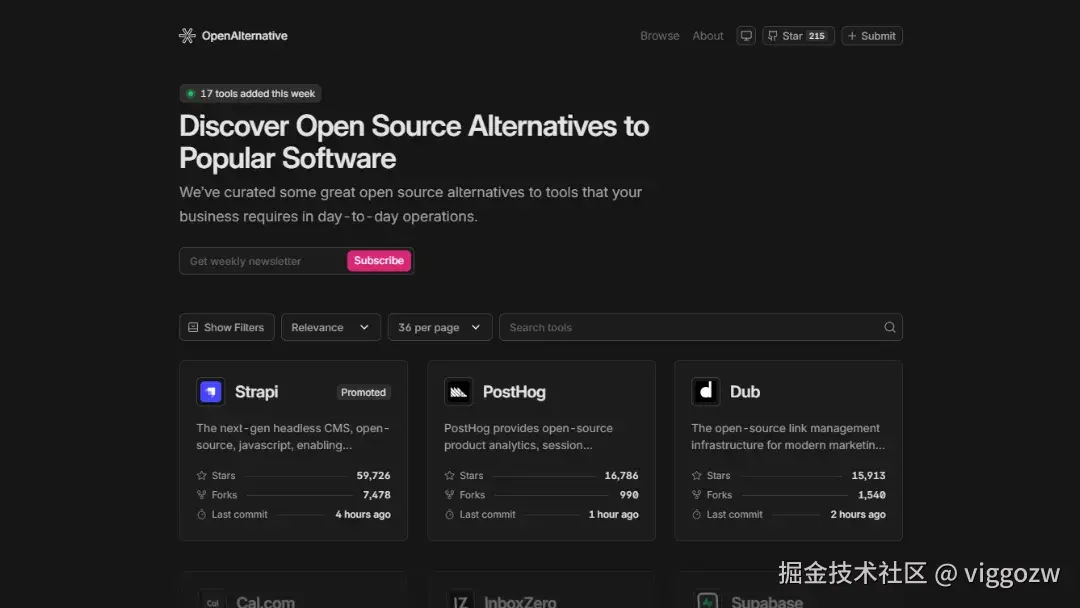The width and height of the screenshot is (1080, 608).
Task: Click the Strapi Last commit clock icon
Action: pos(201,514)
